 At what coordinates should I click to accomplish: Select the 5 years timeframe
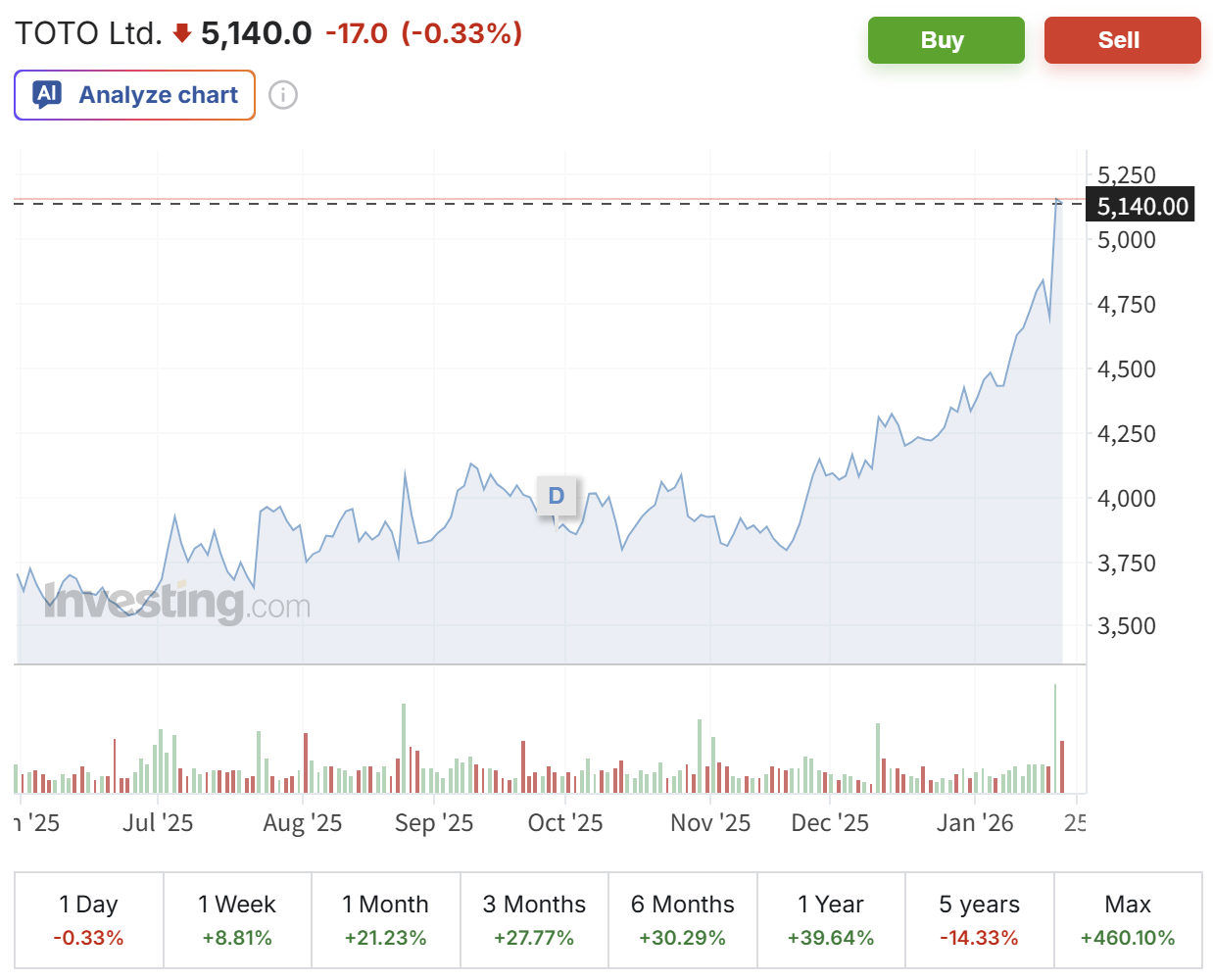pyautogui.click(x=979, y=919)
